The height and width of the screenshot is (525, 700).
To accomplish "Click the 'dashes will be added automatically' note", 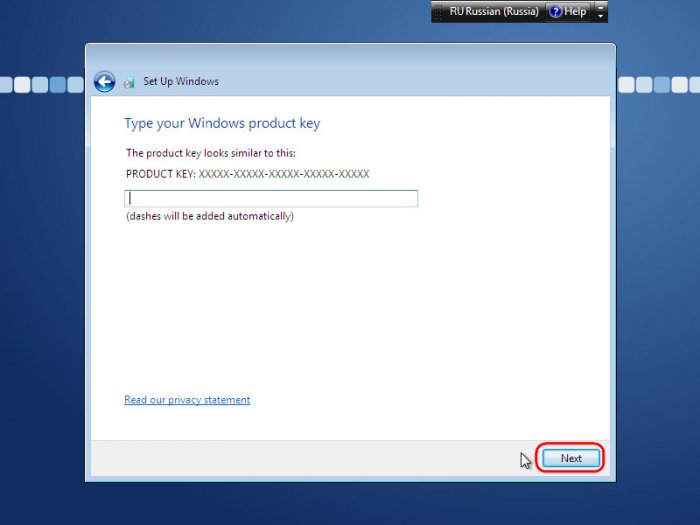I will (210, 217).
